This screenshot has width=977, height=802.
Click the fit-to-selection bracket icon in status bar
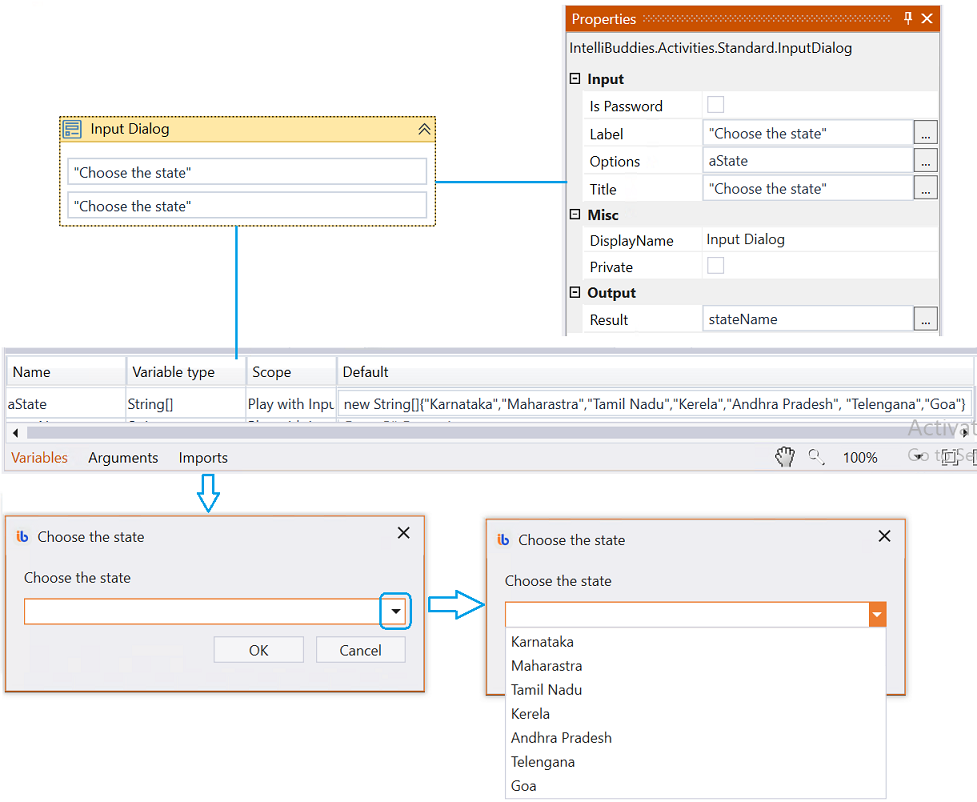point(951,457)
